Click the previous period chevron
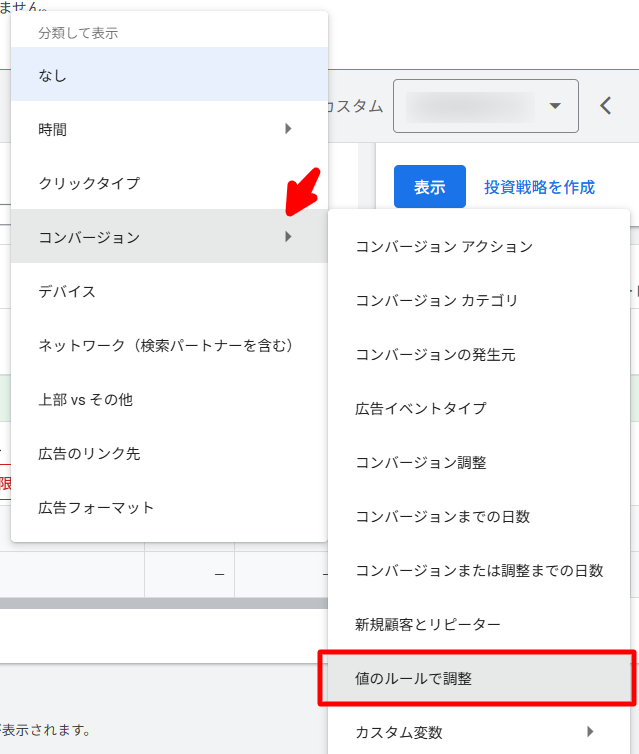The width and height of the screenshot is (639, 754). tap(606, 106)
